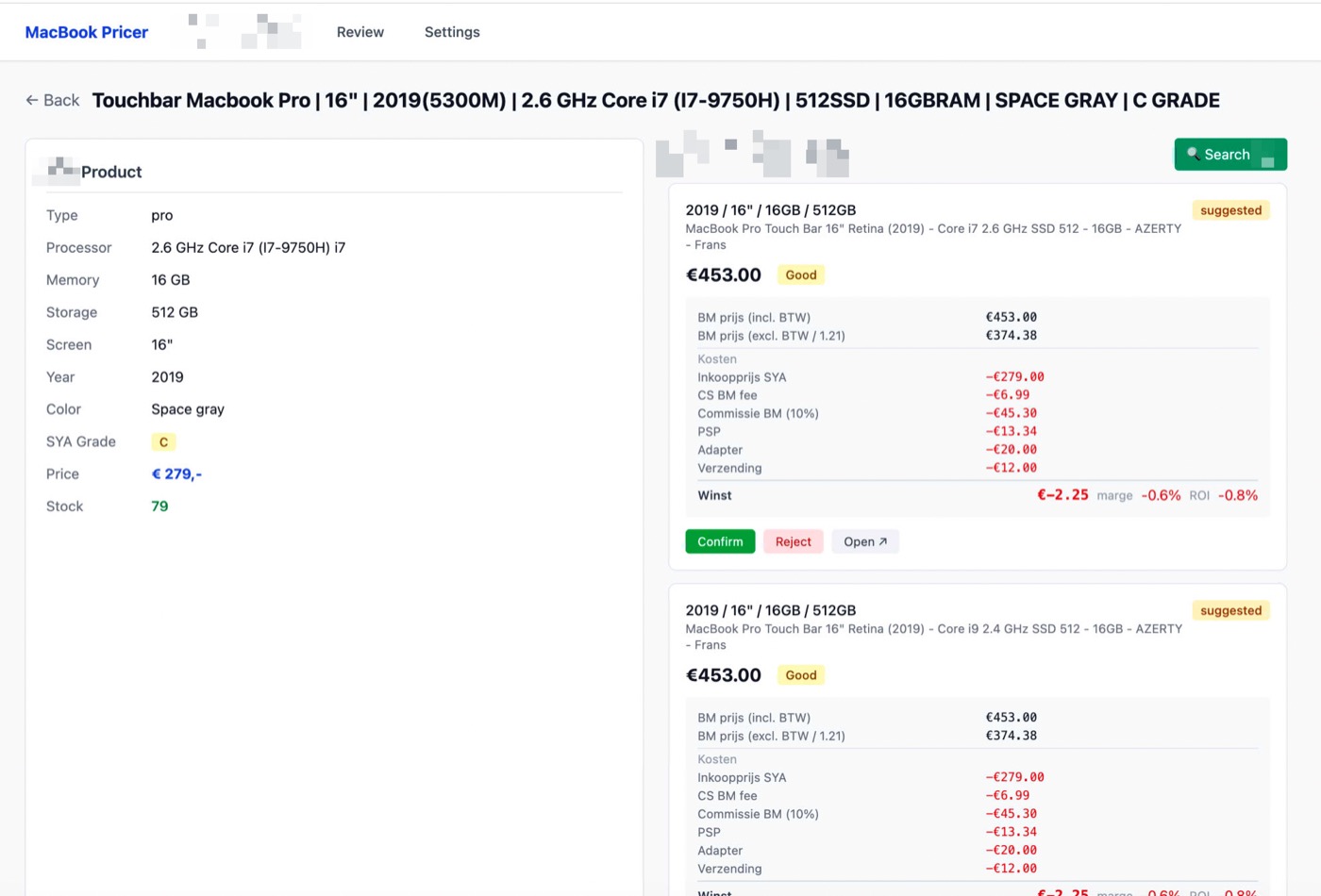
Task: Reject the first Core i7 2.6 GHz listing
Action: pos(793,541)
